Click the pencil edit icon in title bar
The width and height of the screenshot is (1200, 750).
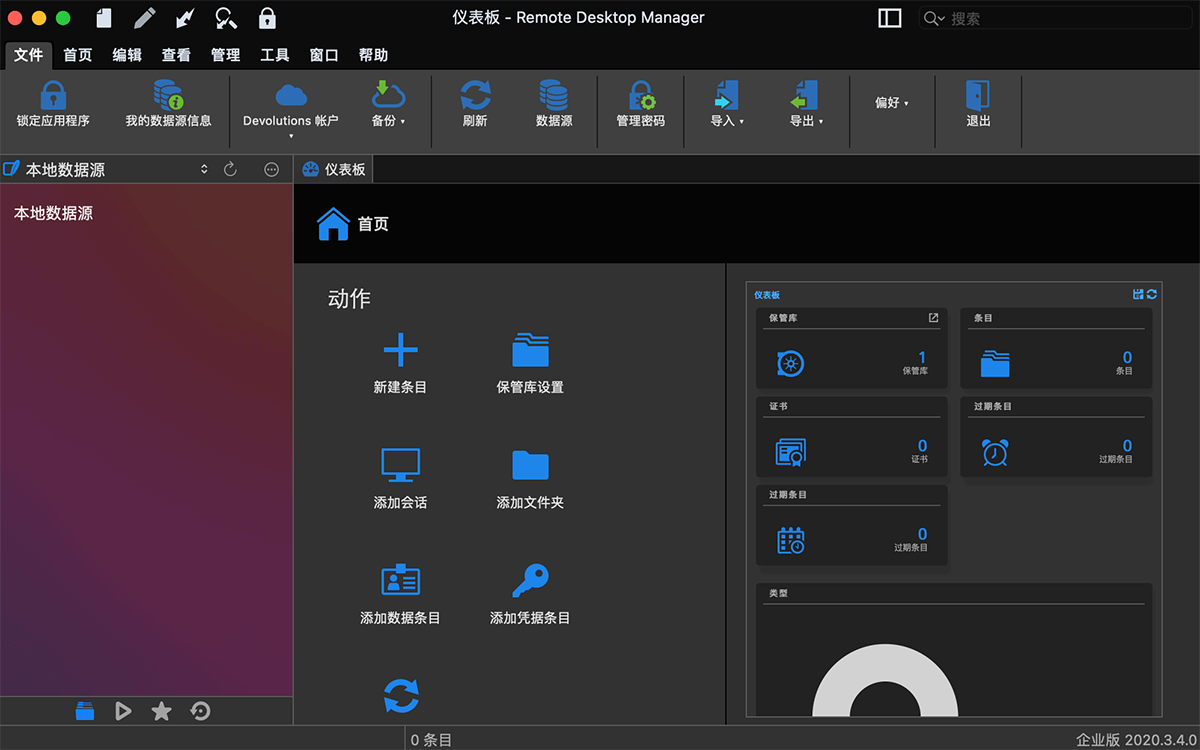click(145, 18)
